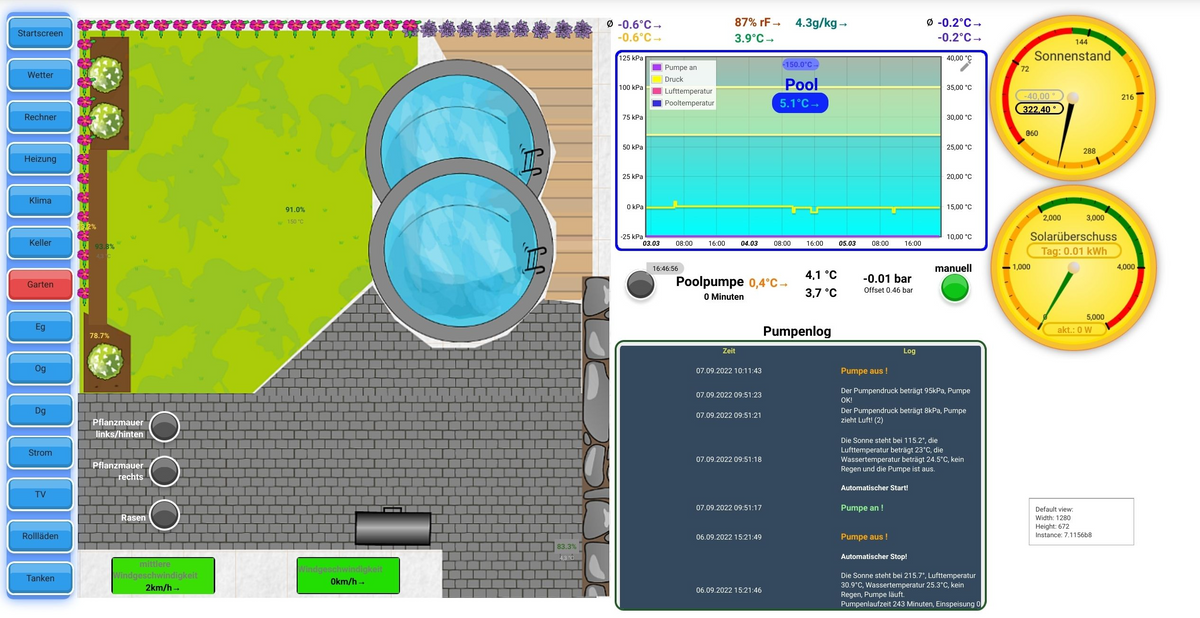The image size is (1200, 618).
Task: Open the Wetter view
Action: coord(41,75)
